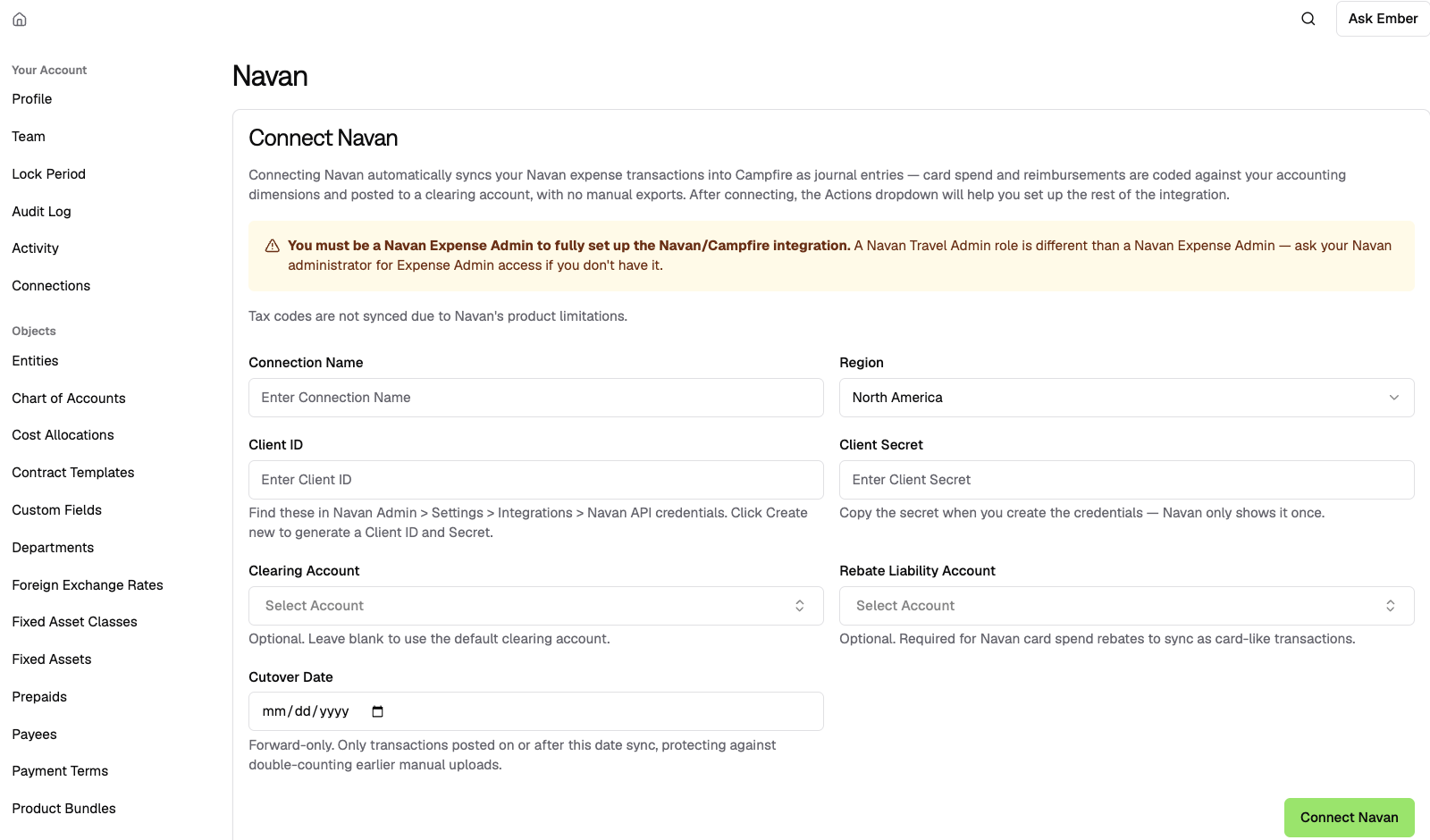Image resolution: width=1430 pixels, height=840 pixels.
Task: Open Chart of Accounts section
Action: tap(69, 399)
